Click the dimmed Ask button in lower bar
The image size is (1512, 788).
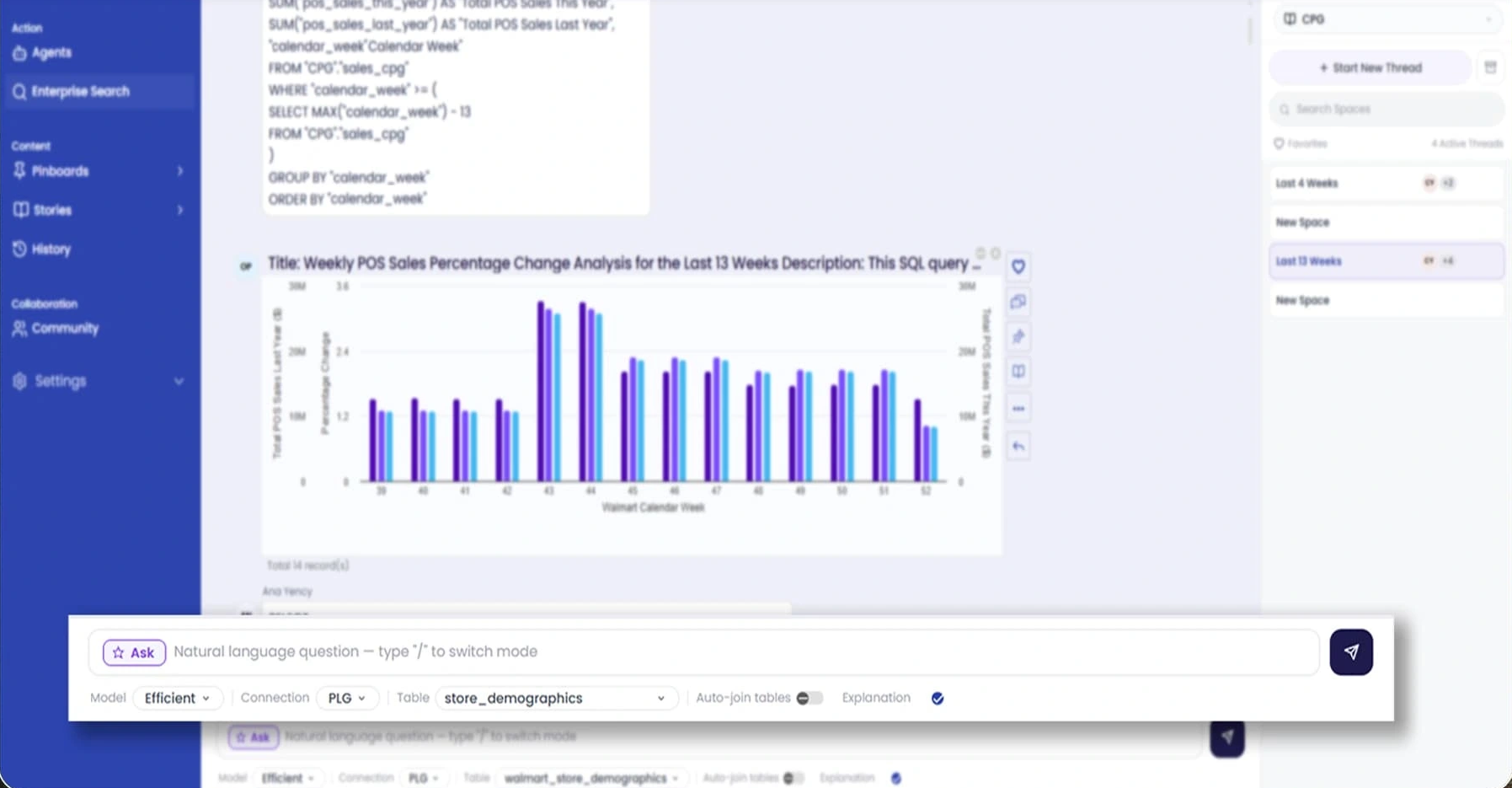(254, 737)
